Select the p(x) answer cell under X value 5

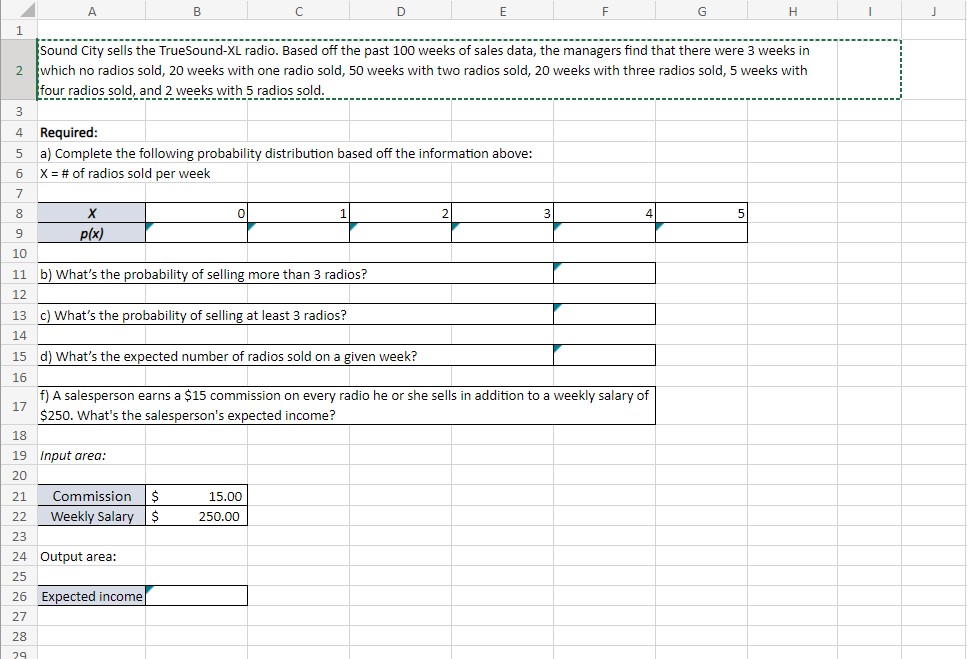[x=701, y=232]
